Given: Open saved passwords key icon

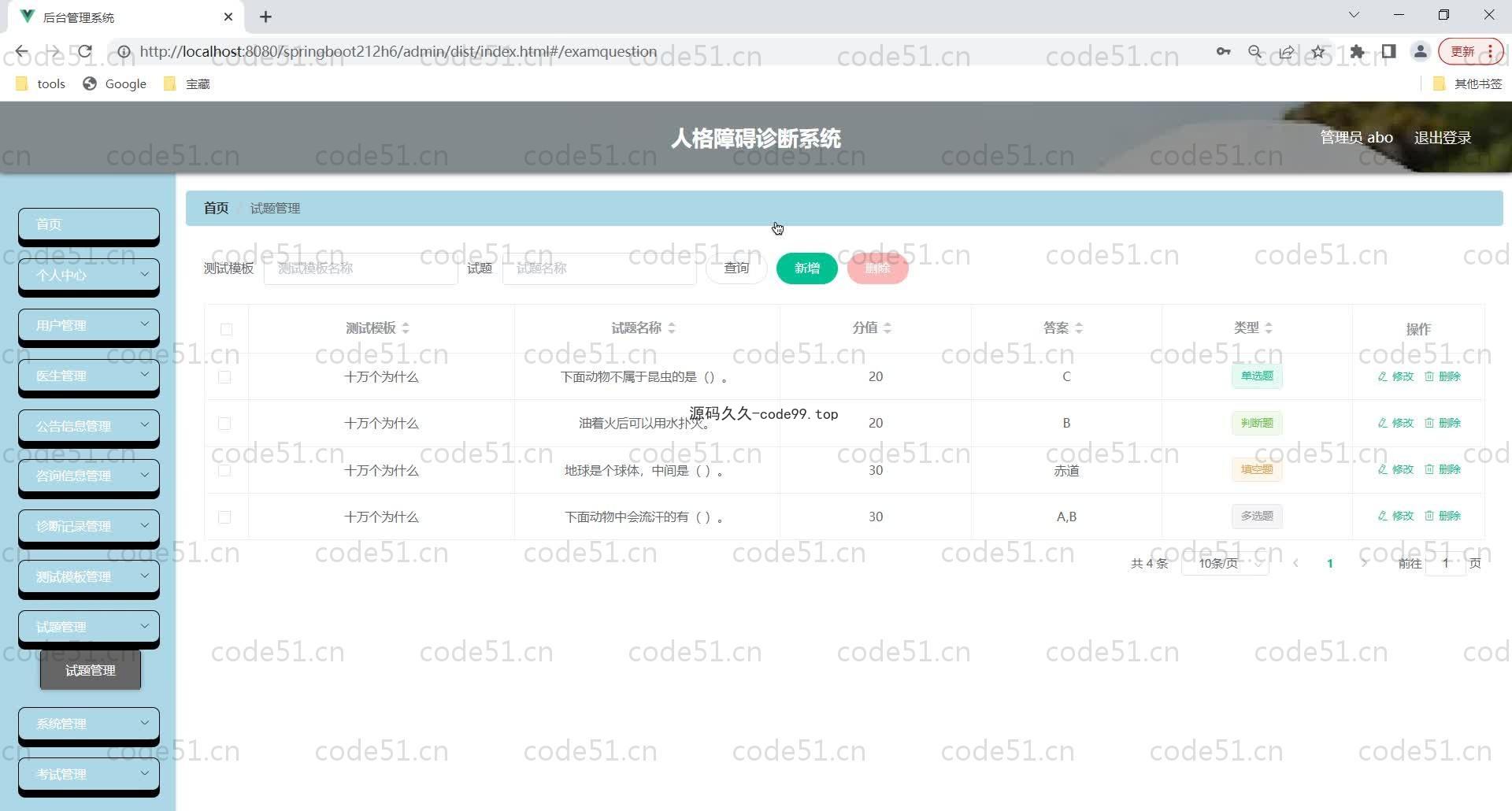Looking at the screenshot, I should pos(1223,52).
